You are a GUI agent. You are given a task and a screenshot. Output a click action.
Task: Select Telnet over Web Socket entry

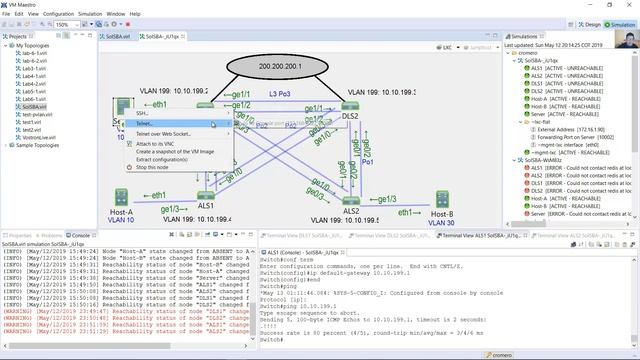click(x=178, y=133)
